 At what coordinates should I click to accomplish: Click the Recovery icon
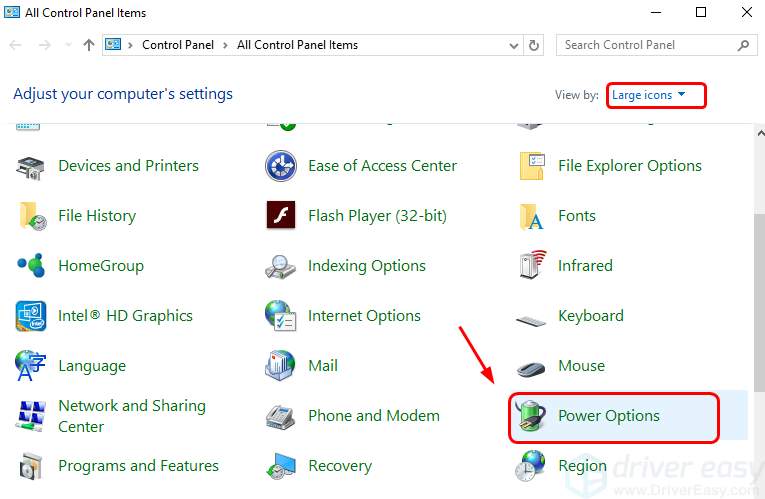pyautogui.click(x=281, y=466)
